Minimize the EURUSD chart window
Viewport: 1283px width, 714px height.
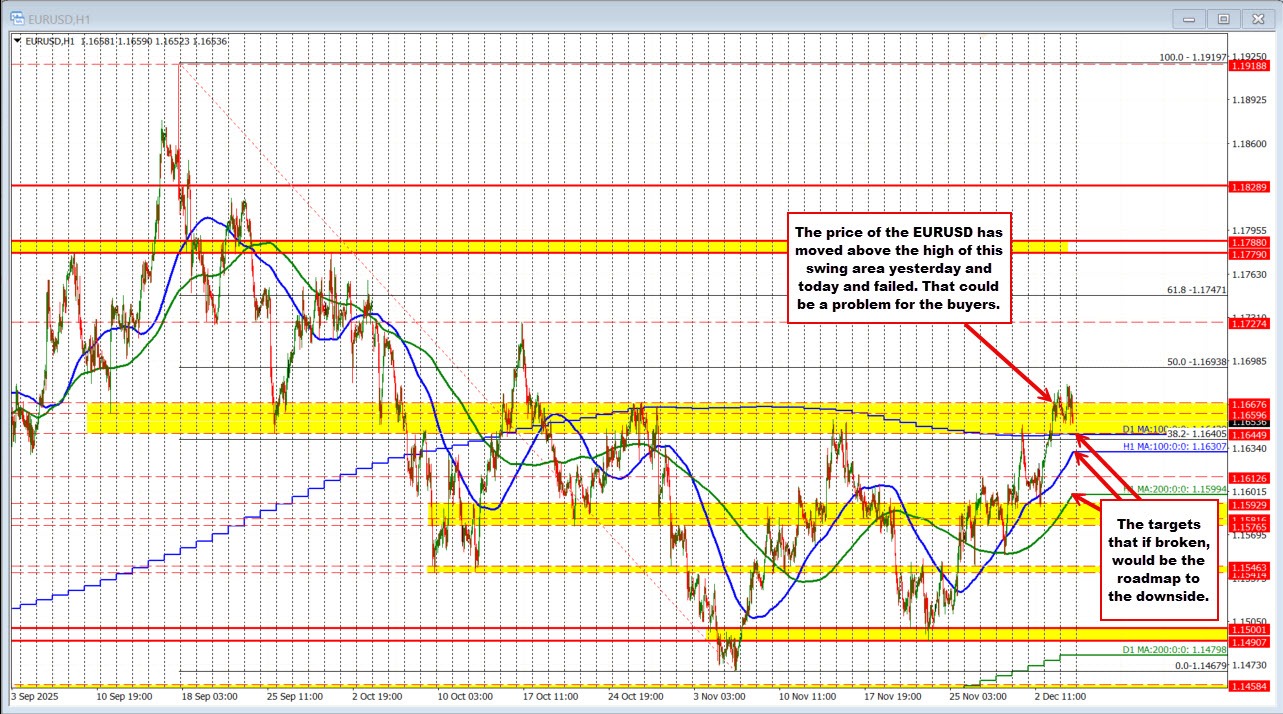1188,18
